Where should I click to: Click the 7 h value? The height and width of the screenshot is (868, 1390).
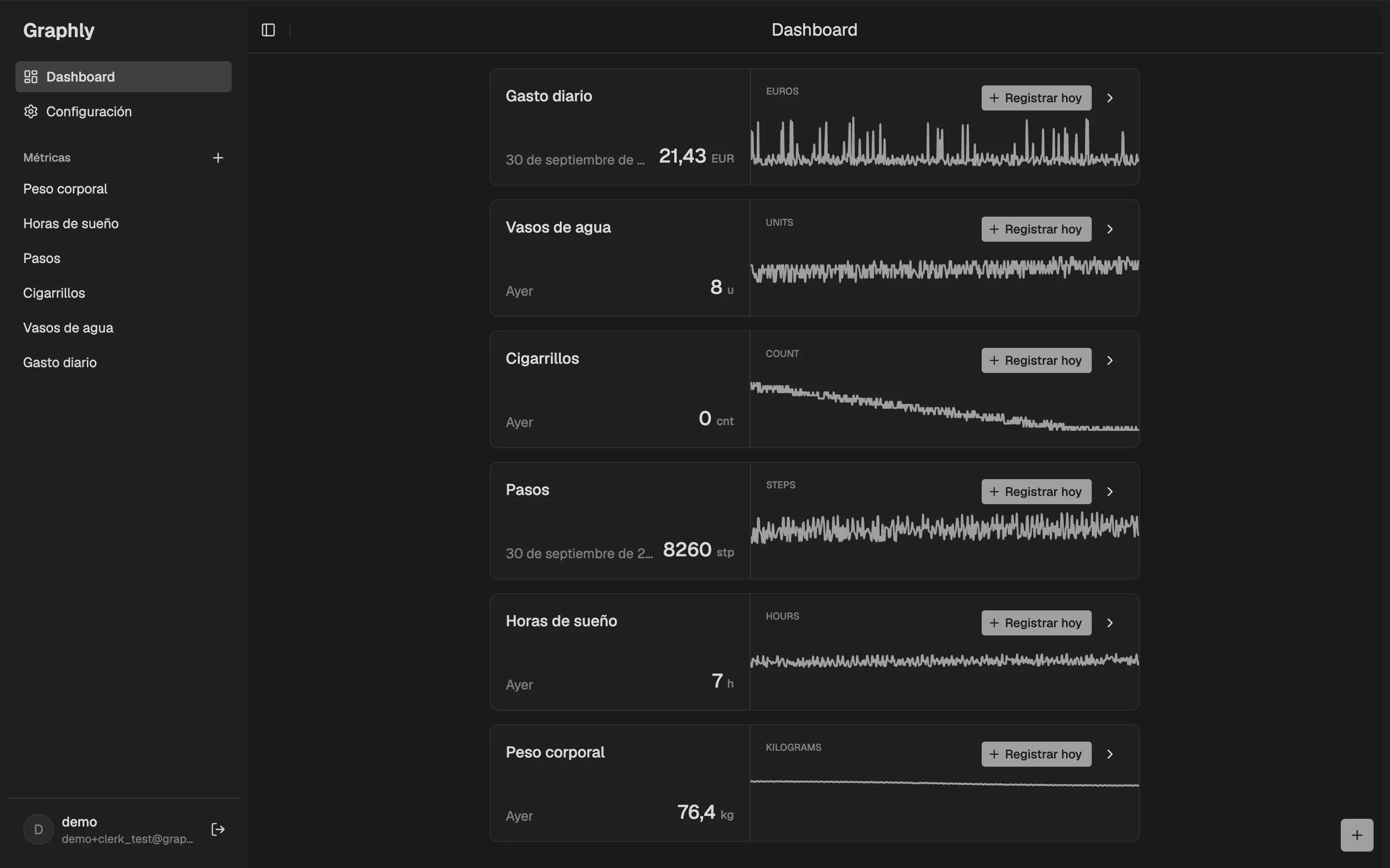[723, 681]
